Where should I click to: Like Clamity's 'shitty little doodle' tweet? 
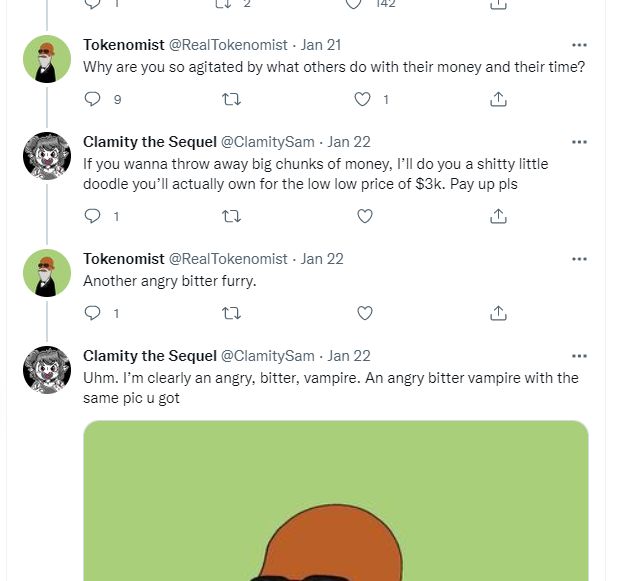(364, 216)
